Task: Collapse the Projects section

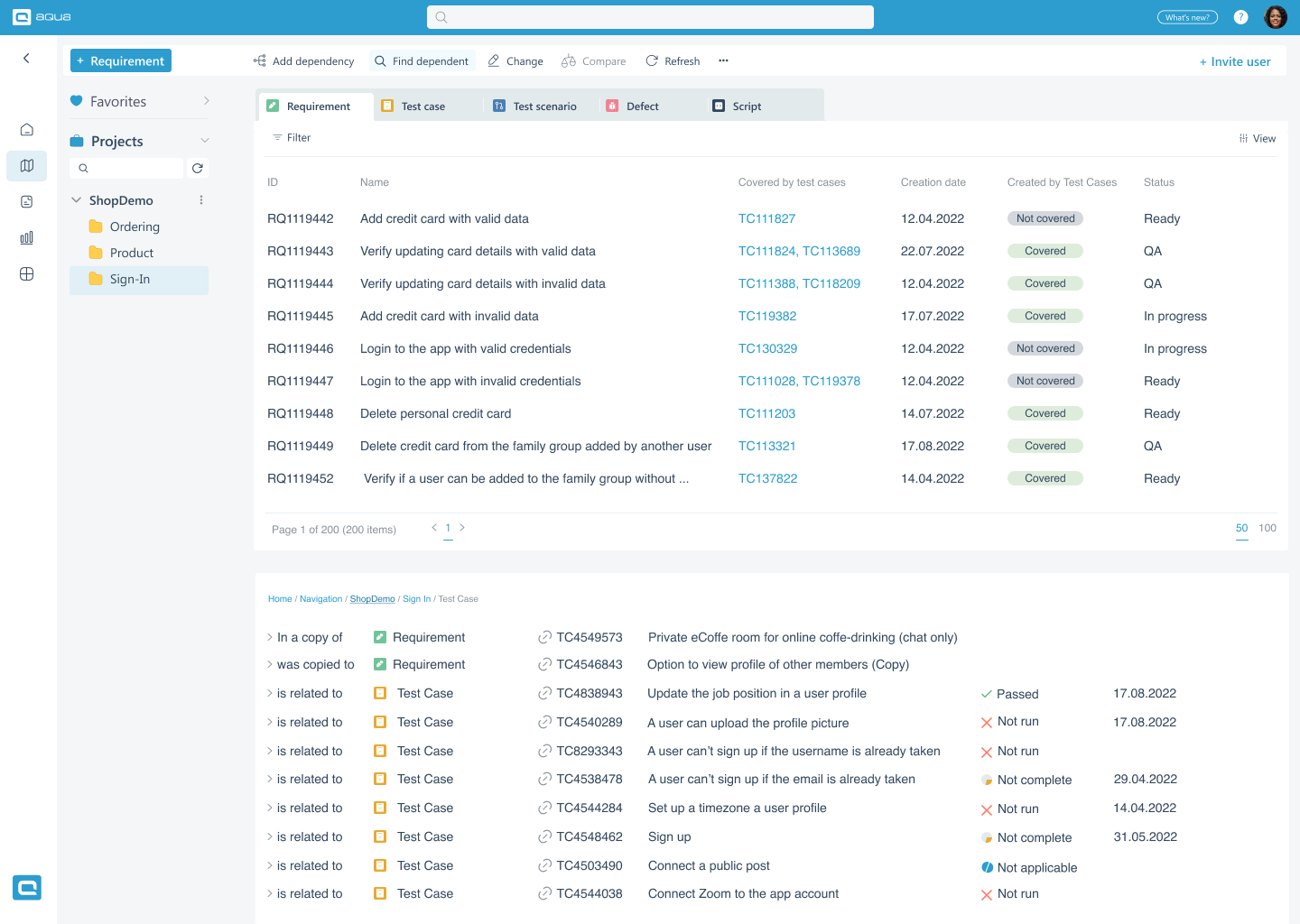Action: (x=206, y=141)
